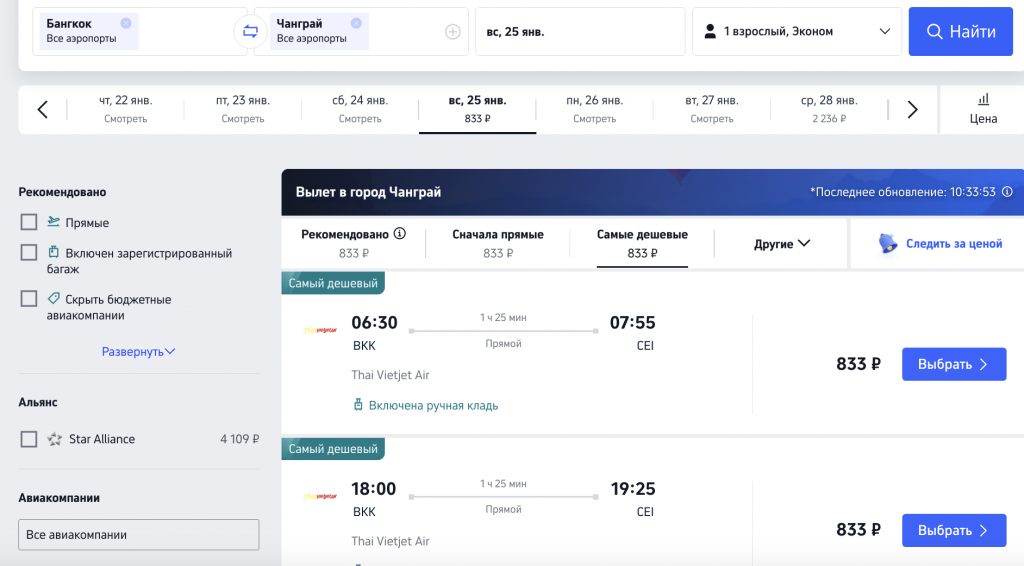Click arrival time 19:25

click(x=633, y=489)
